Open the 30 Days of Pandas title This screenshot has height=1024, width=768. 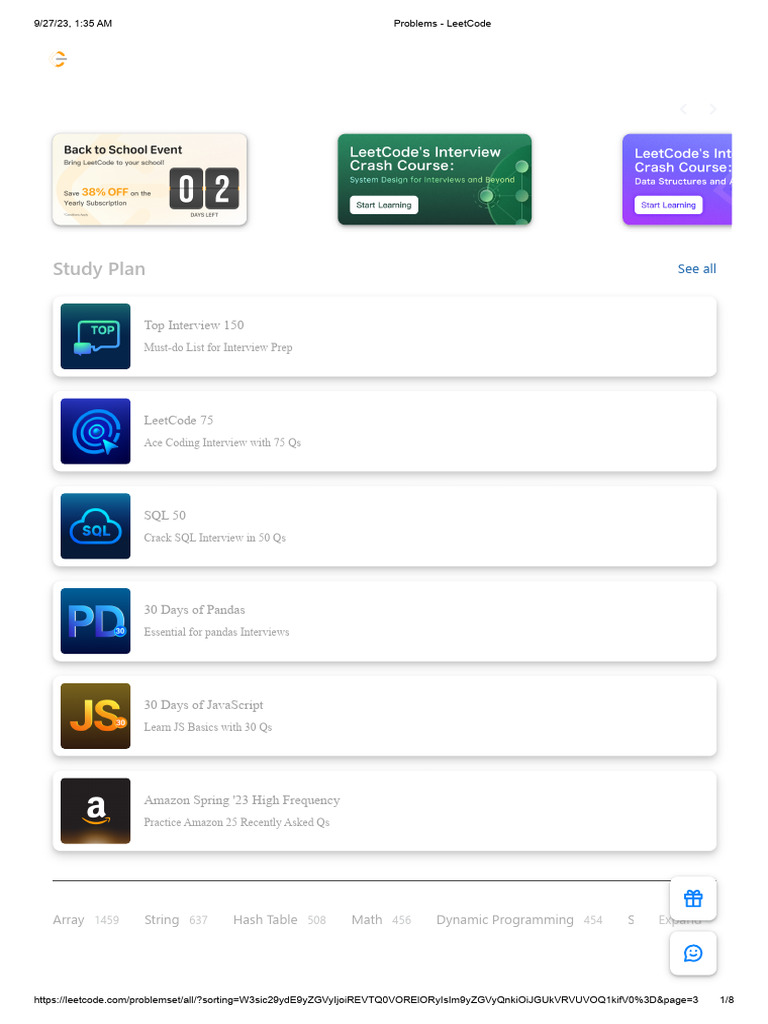coord(195,610)
